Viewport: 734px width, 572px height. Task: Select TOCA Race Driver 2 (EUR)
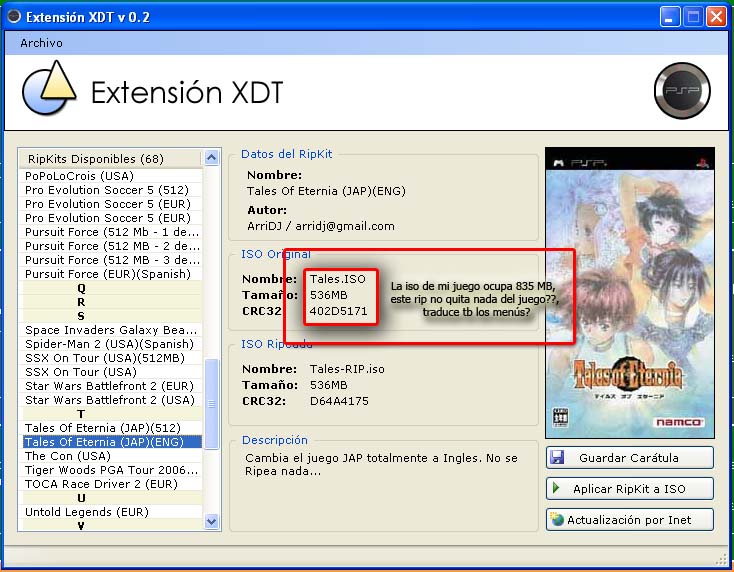[112, 484]
